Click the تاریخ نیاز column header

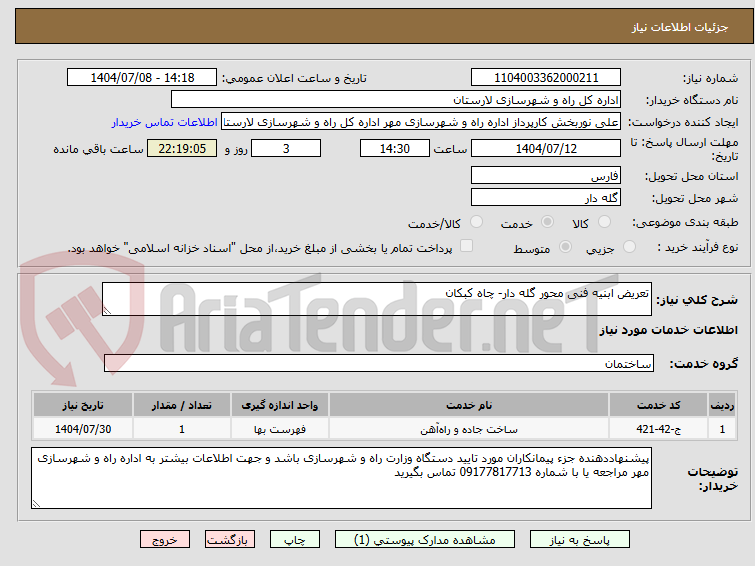click(83, 405)
